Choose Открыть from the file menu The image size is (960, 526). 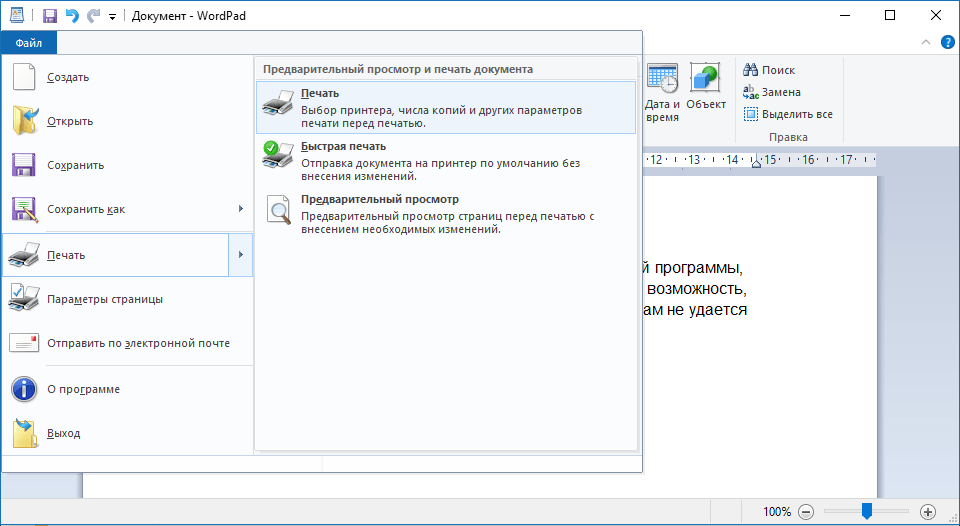click(127, 121)
